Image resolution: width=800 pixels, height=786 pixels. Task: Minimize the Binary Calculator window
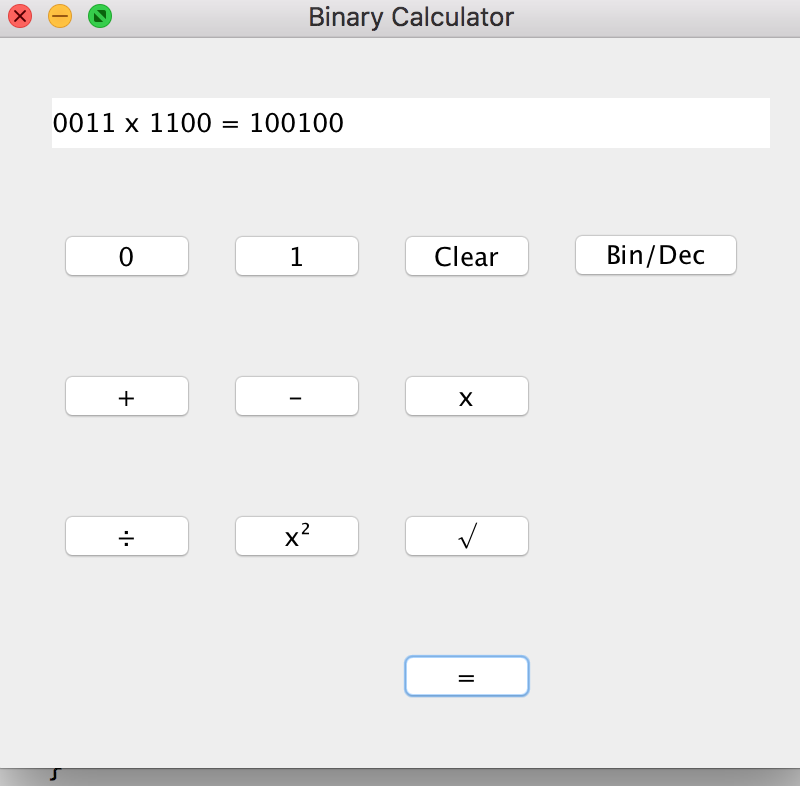[x=59, y=17]
